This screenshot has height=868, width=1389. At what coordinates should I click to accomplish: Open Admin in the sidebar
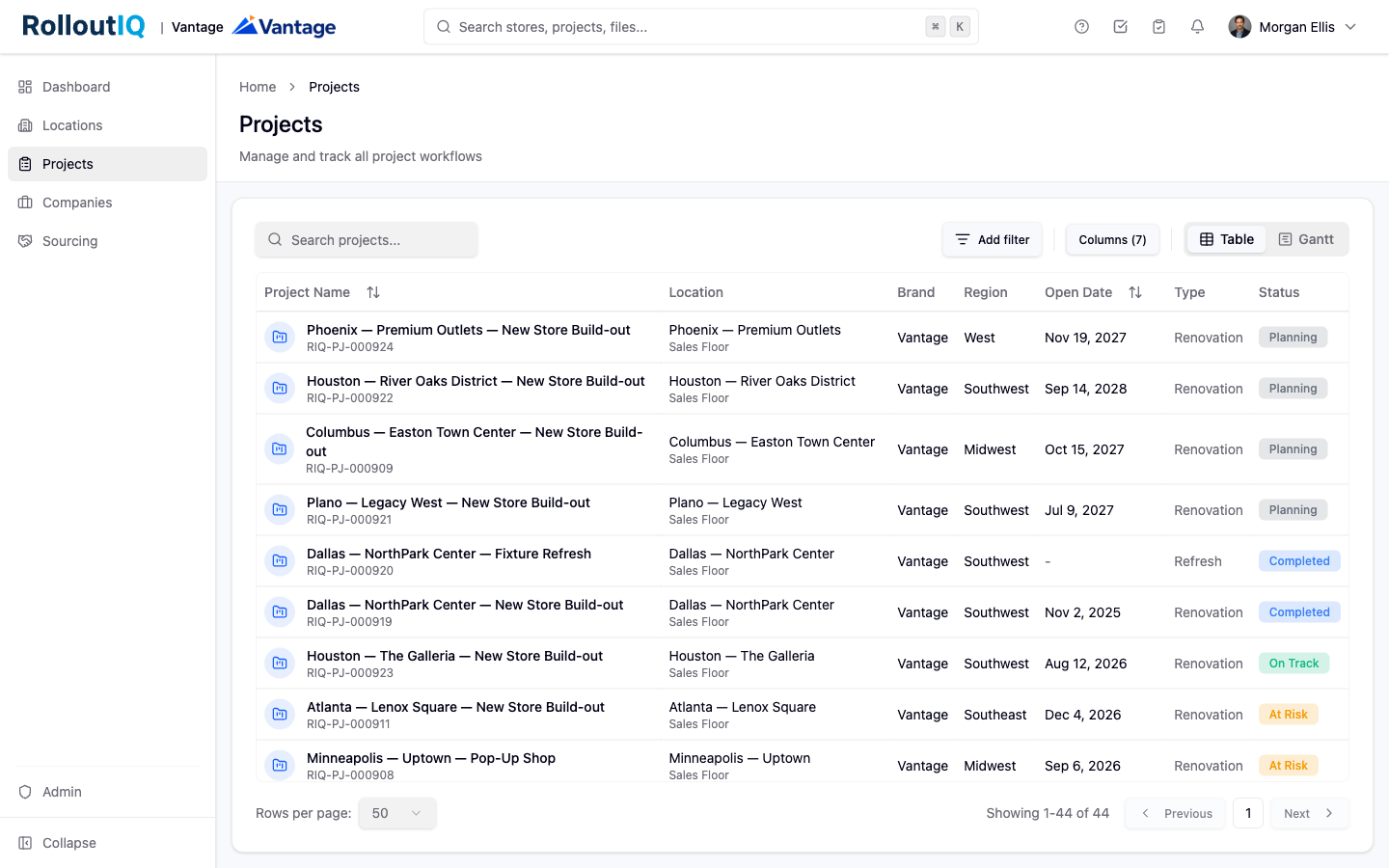(x=107, y=792)
